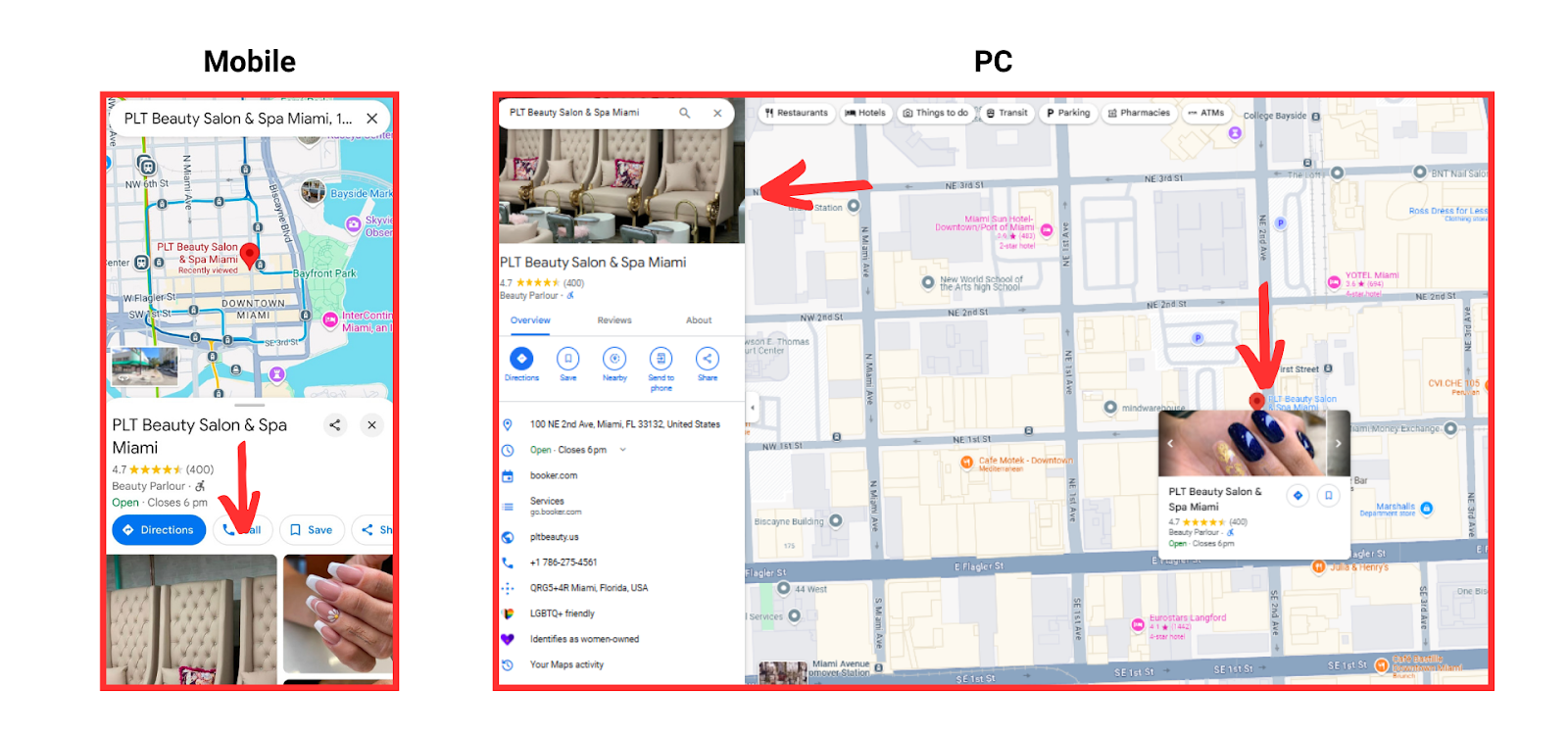Screen dimensions: 1568x735
Task: Click the round Directions icon in PC panel
Action: point(521,359)
